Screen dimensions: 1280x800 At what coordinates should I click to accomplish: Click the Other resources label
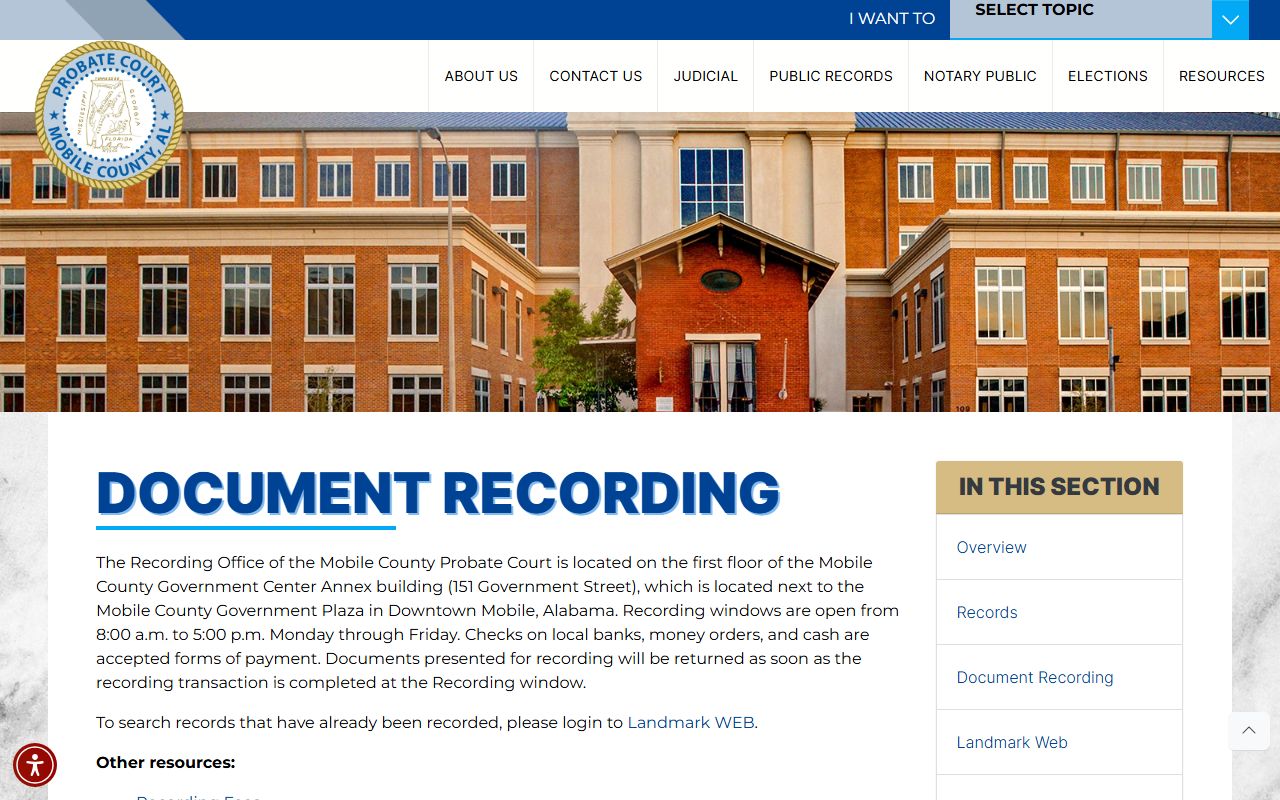point(165,762)
